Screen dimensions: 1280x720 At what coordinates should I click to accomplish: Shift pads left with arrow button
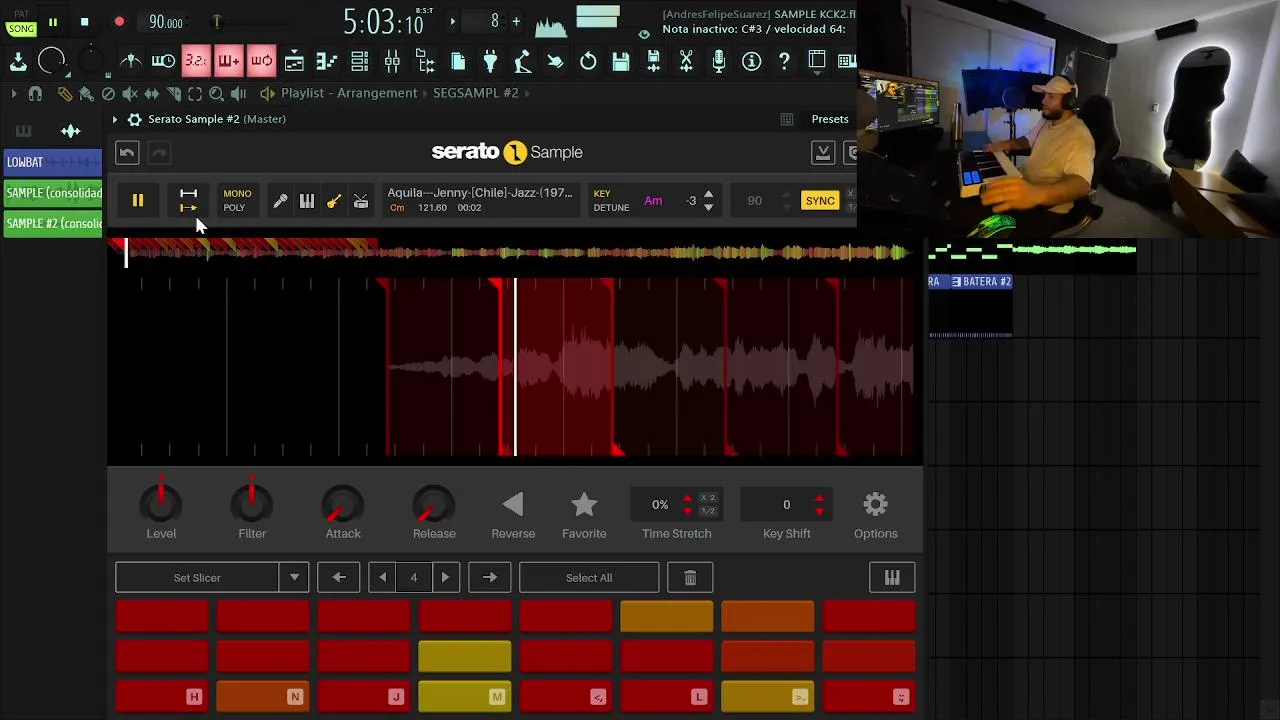coord(339,578)
